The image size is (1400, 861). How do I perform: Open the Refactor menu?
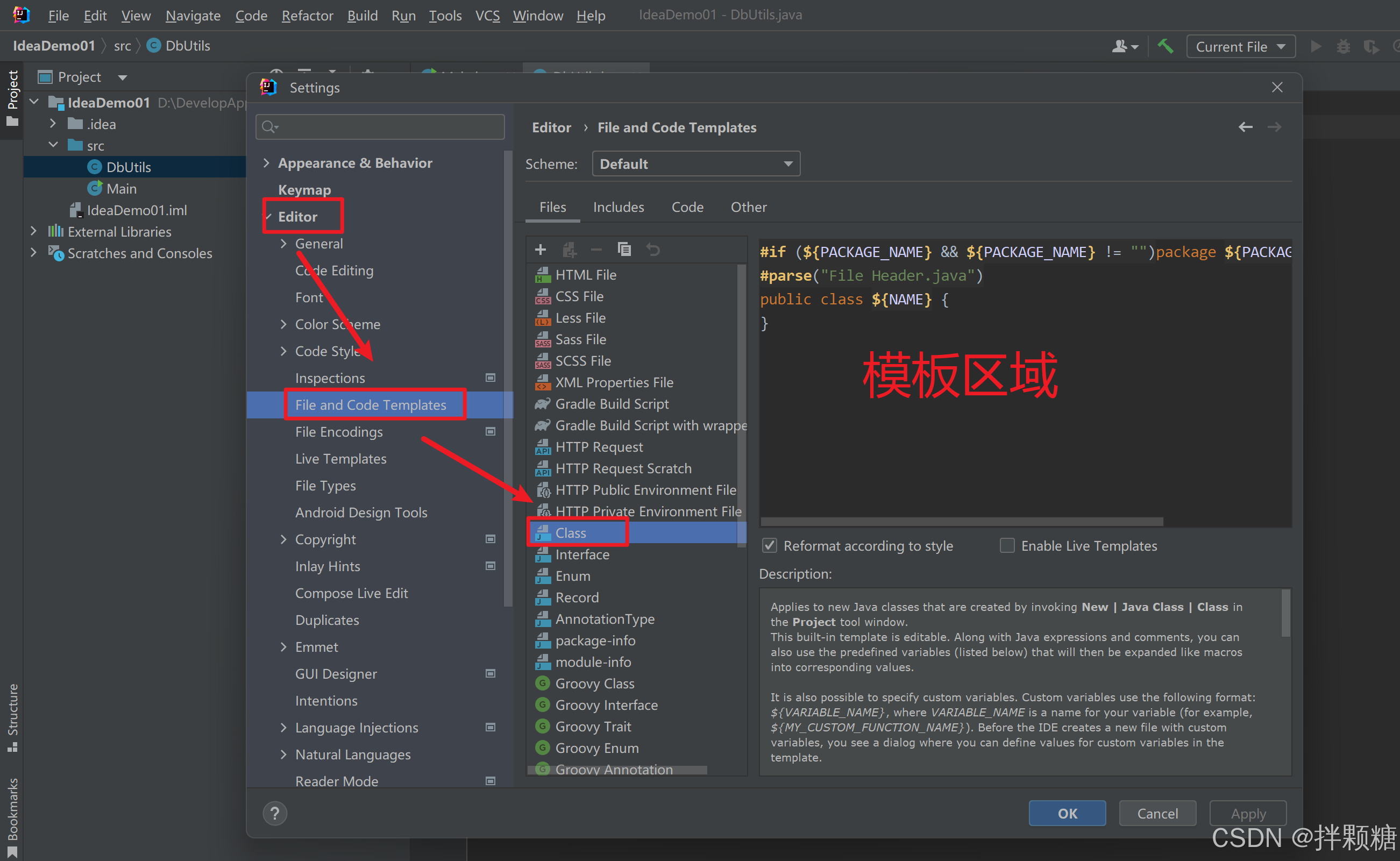(x=307, y=16)
